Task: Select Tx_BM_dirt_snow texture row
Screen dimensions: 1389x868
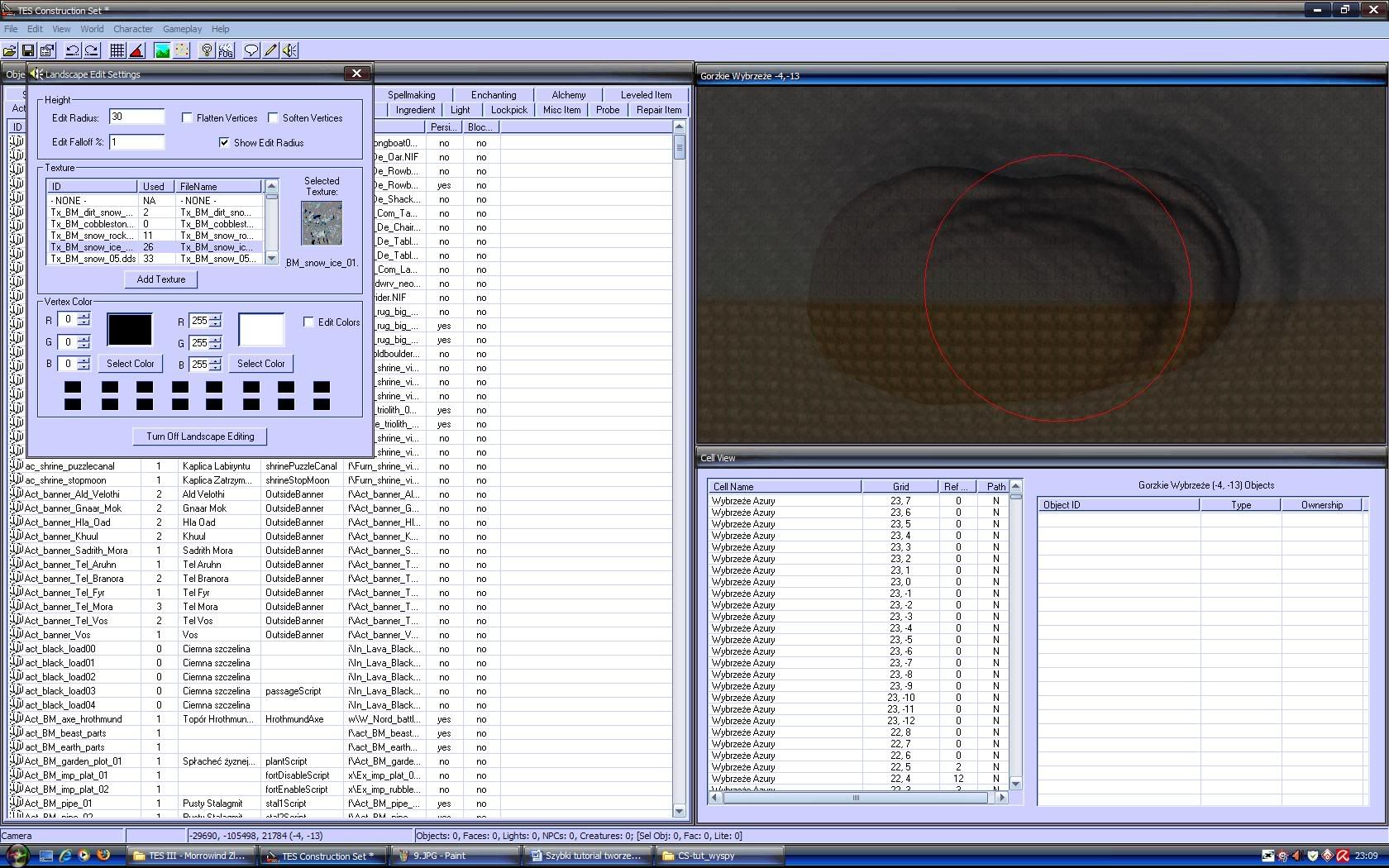Action: coord(155,212)
